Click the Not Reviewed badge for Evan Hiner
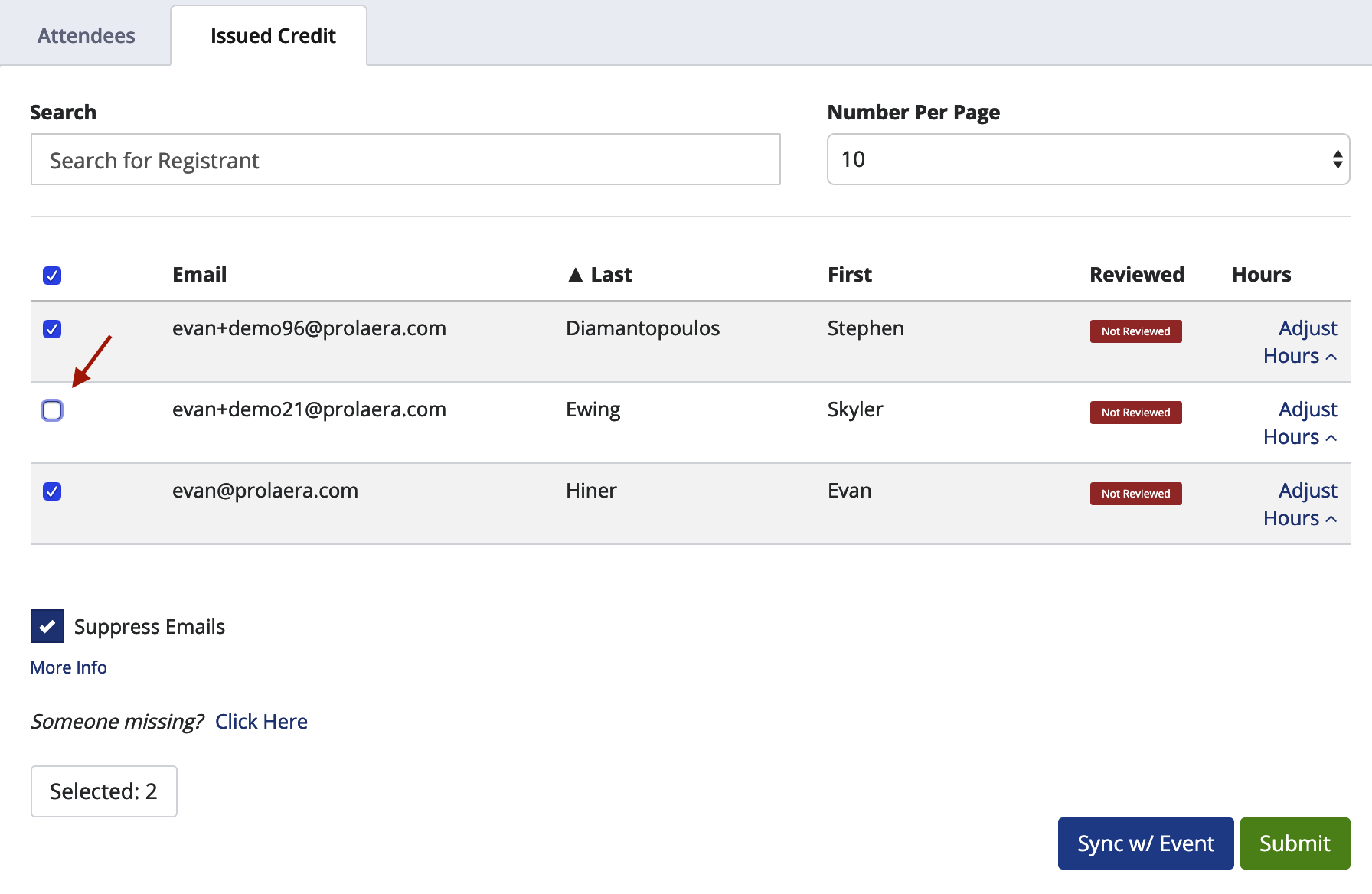Image resolution: width=1372 pixels, height=894 pixels. click(x=1135, y=493)
